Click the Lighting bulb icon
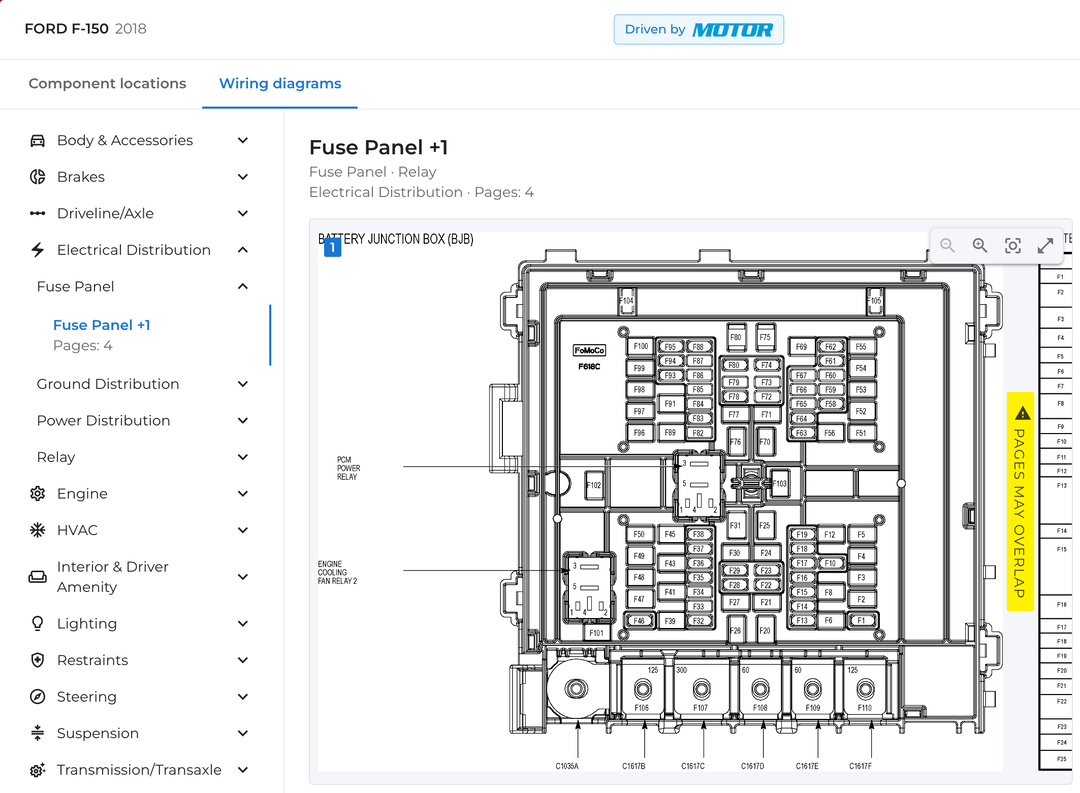 click(x=37, y=624)
